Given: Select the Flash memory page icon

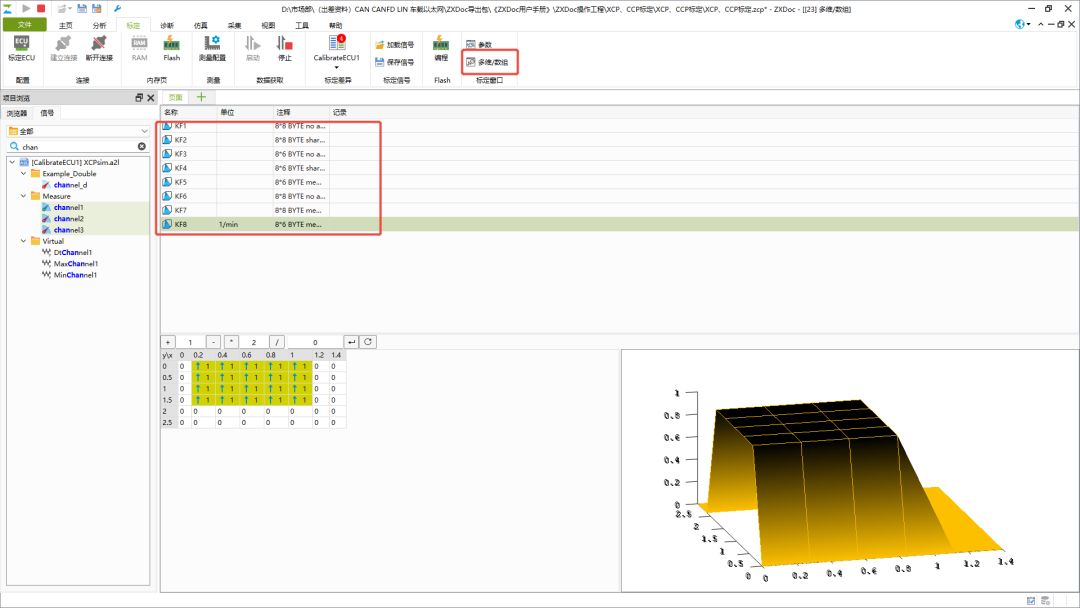Looking at the screenshot, I should click(x=172, y=46).
